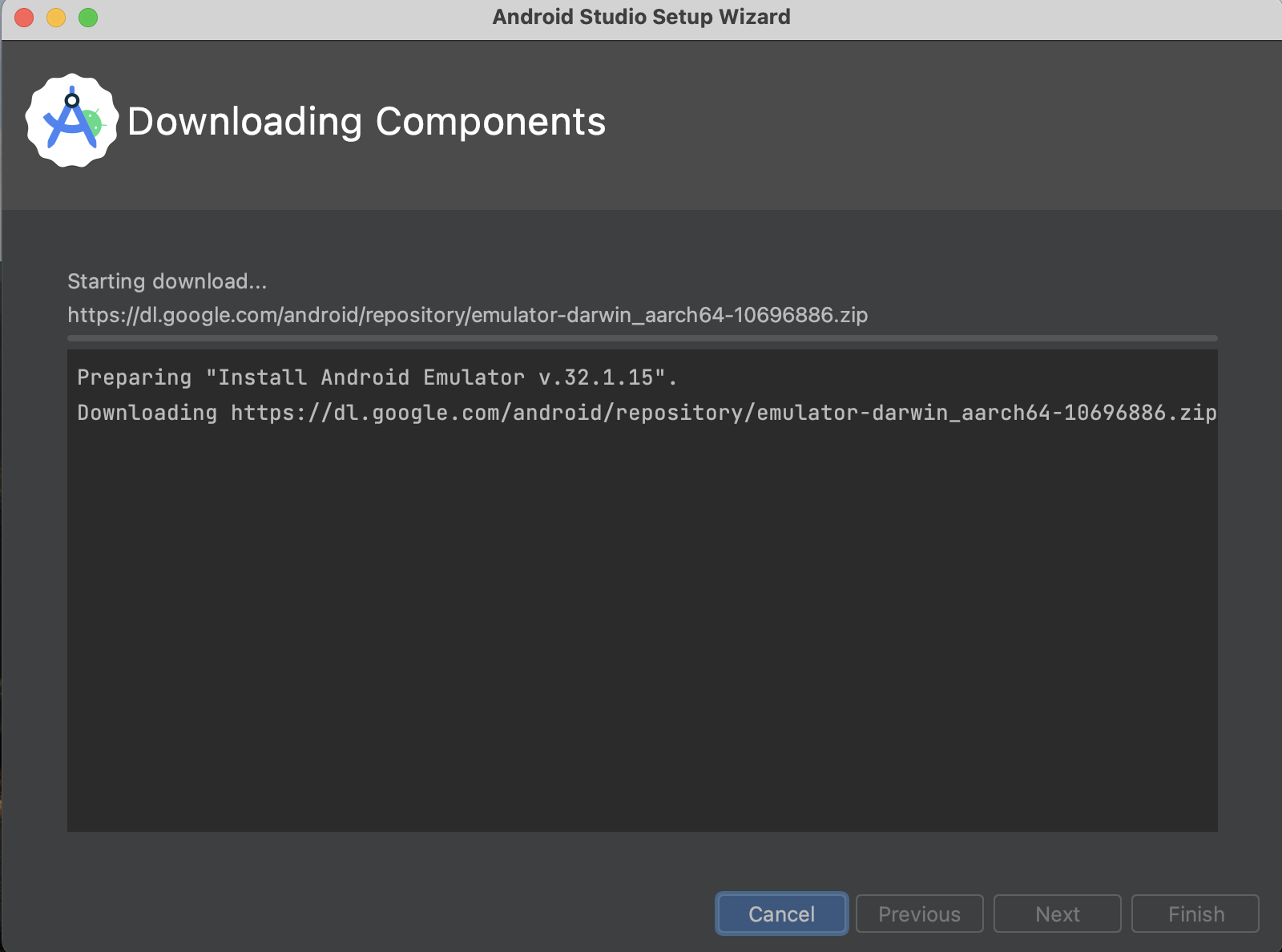Minimize the wizard with the yellow button

56,17
